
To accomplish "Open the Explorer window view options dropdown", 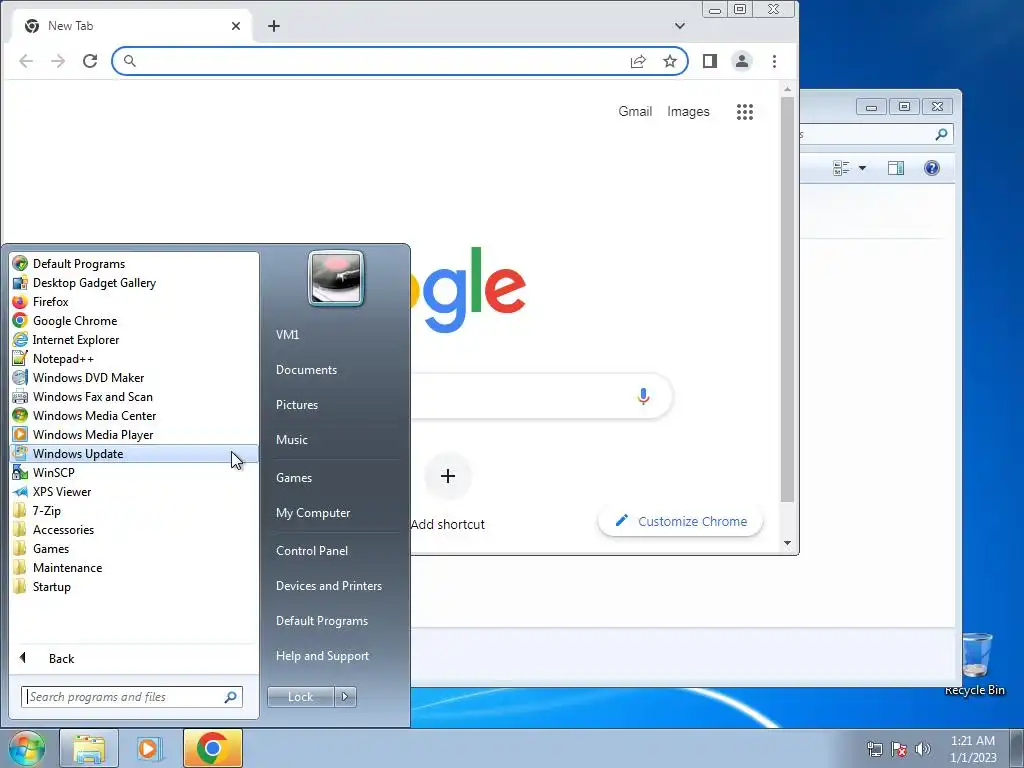I will coord(863,168).
